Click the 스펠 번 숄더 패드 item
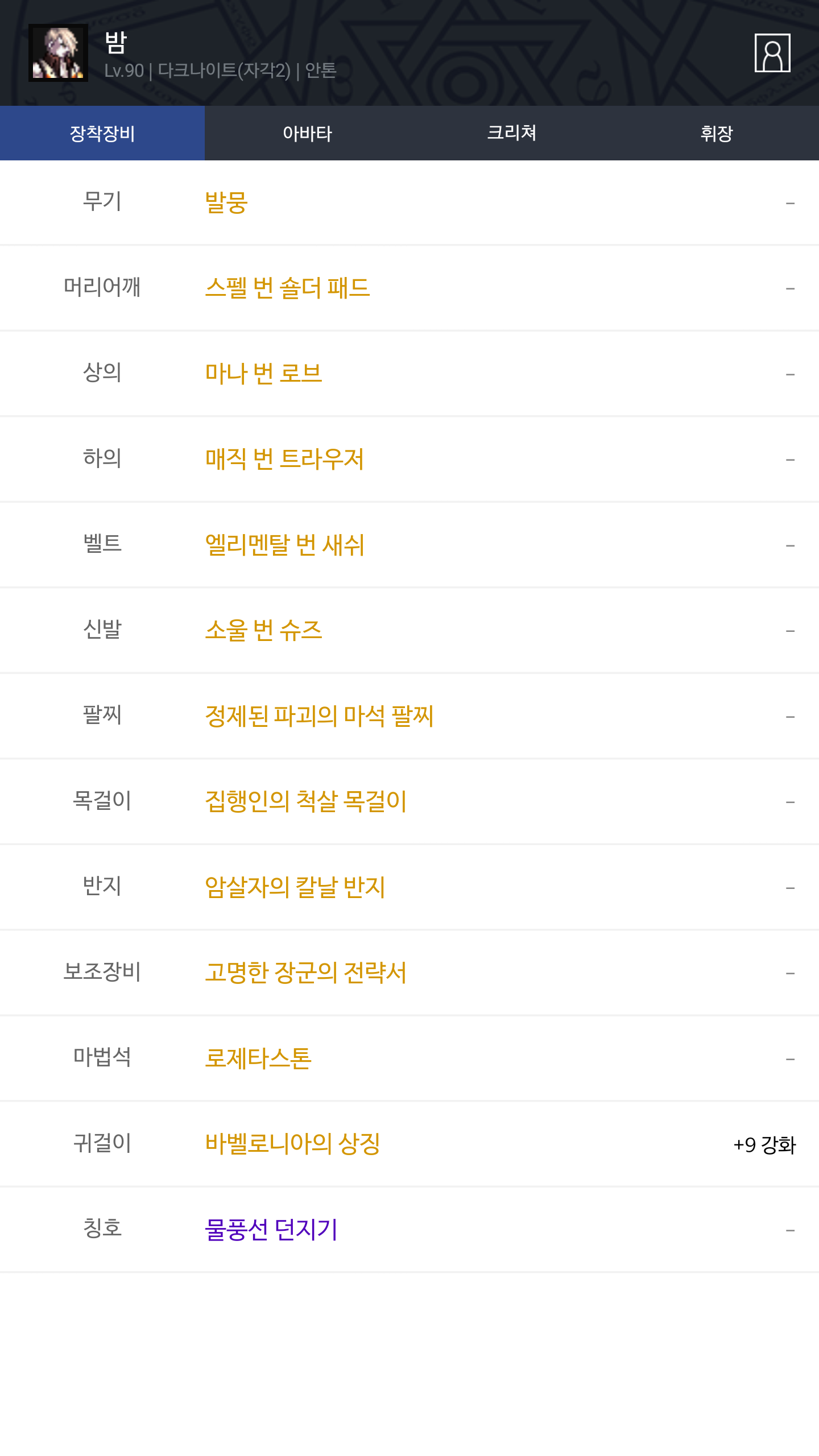The width and height of the screenshot is (819, 1456). coord(287,288)
